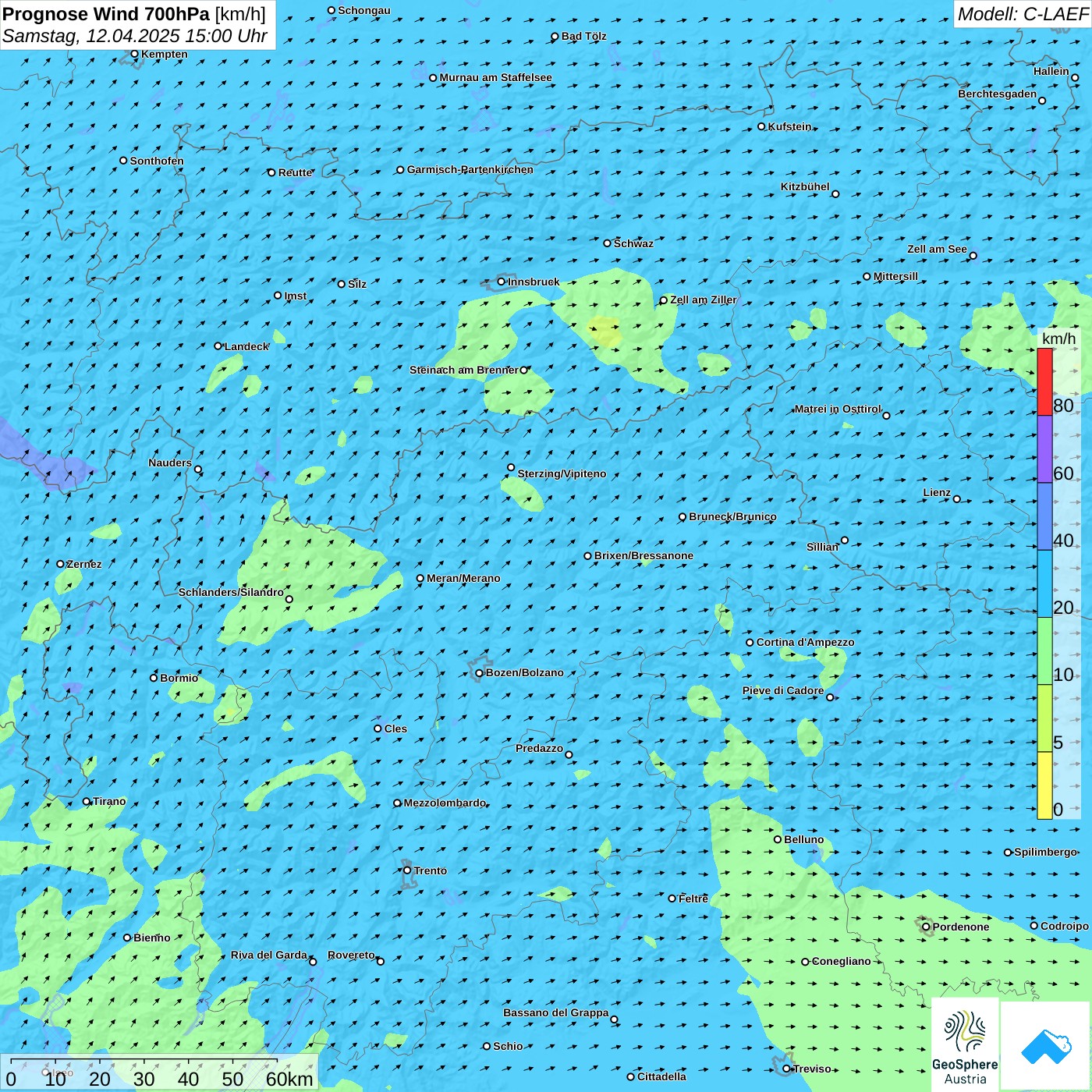Select the Brixen/Bressanone label
1092x1092 pixels.
[x=643, y=555]
